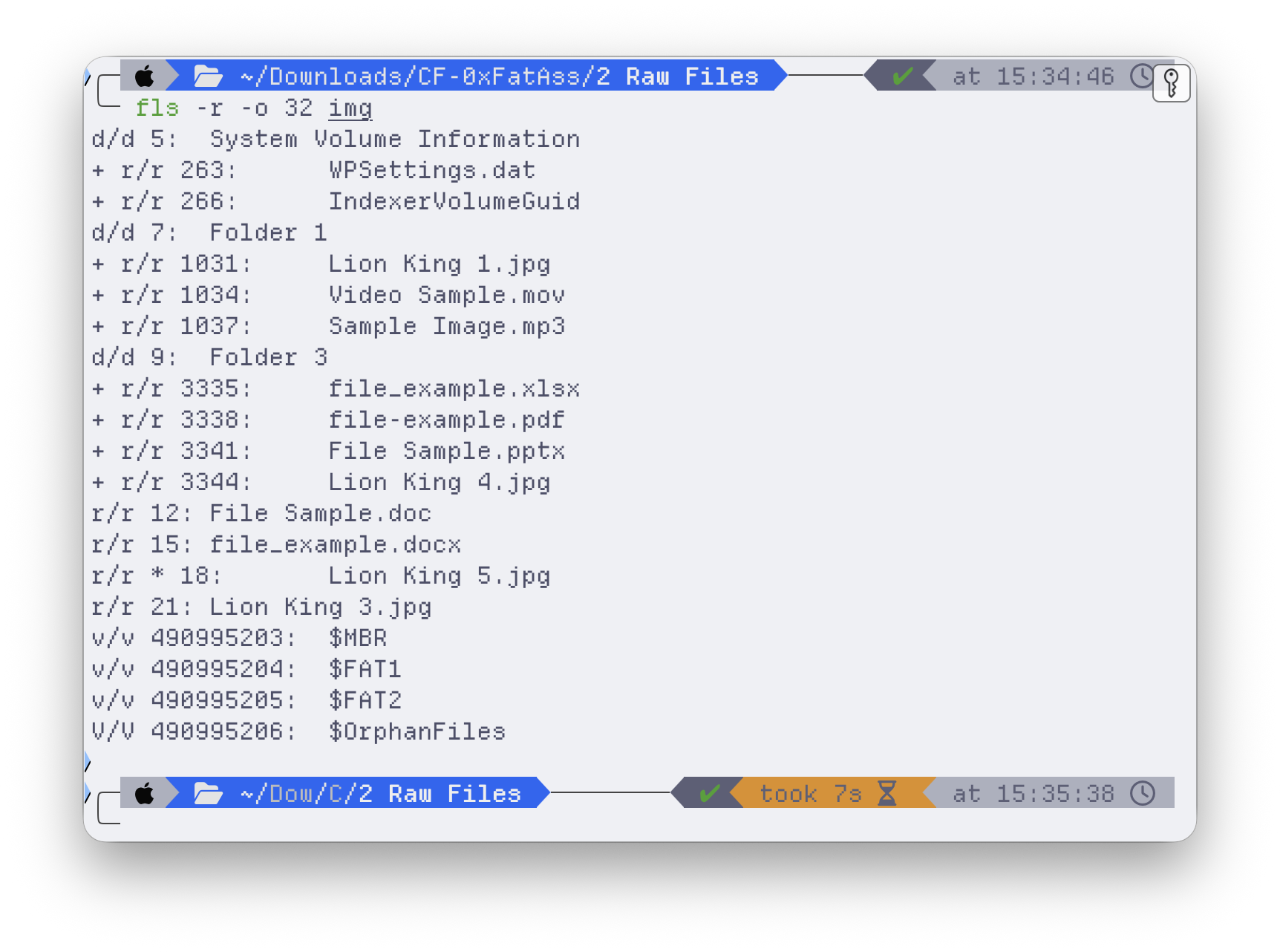
Task: Select the 'Lion King 4.jpg' file name
Action: pos(439,482)
